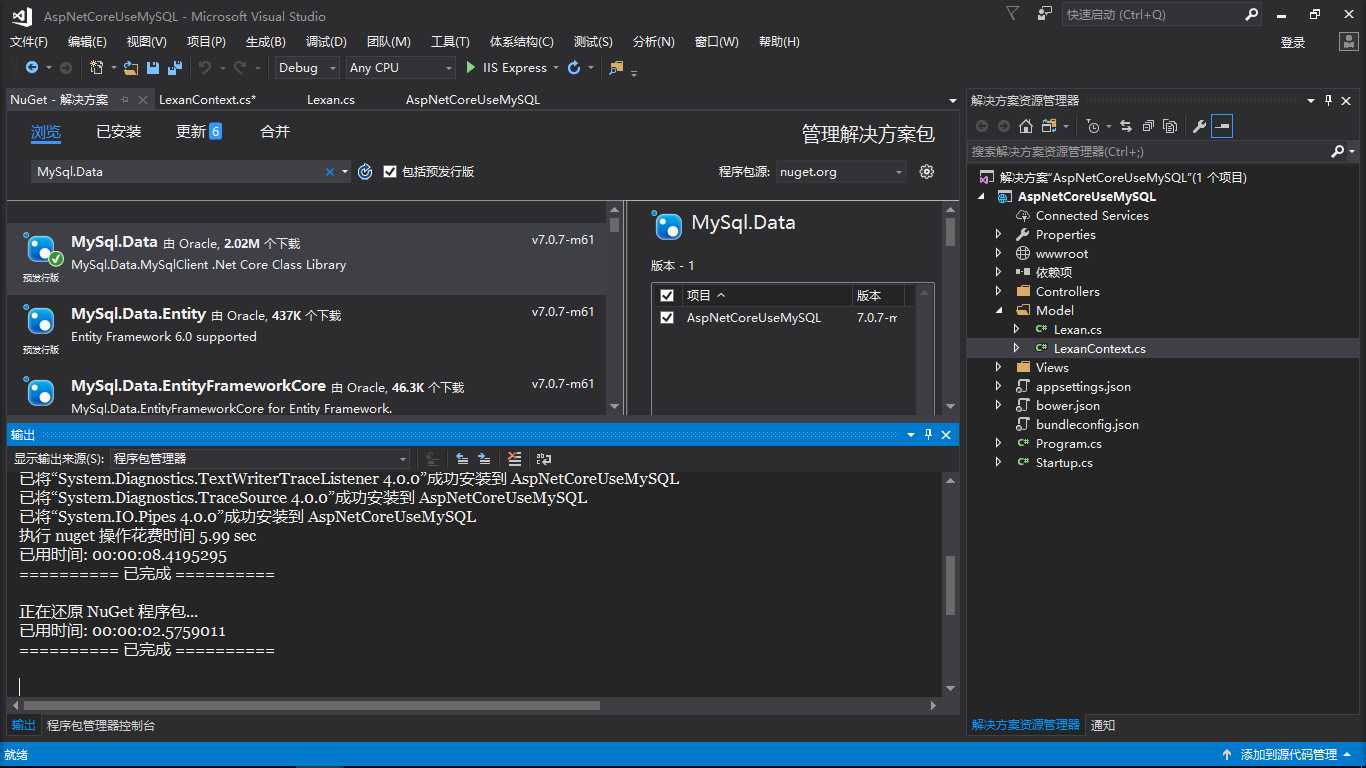The height and width of the screenshot is (768, 1366).
Task: Switch to the Installed (已安装) tab
Action: (x=119, y=132)
